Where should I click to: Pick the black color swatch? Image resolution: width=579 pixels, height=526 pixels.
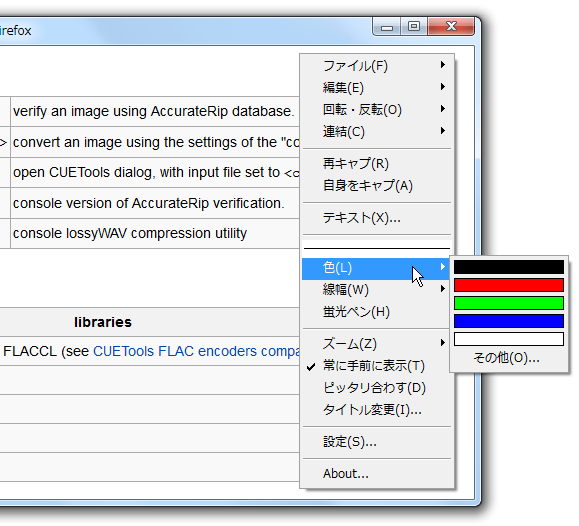tap(509, 267)
